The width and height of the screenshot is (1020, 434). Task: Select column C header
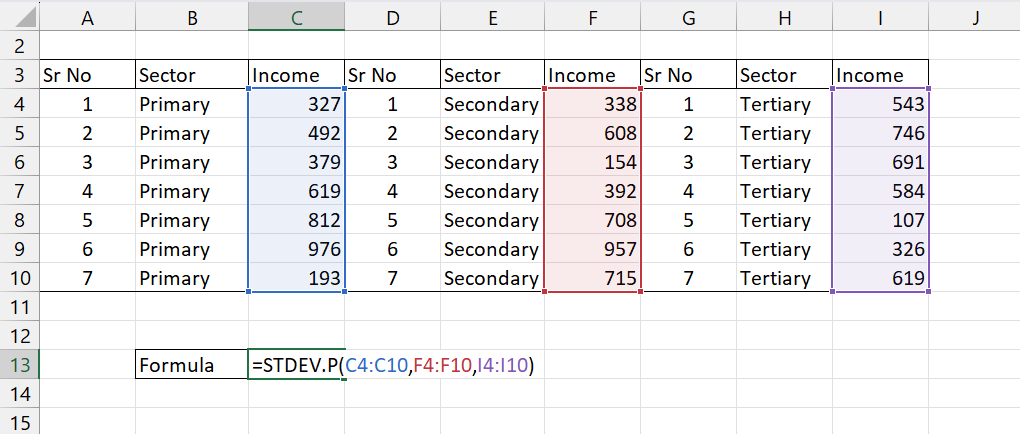coord(296,15)
